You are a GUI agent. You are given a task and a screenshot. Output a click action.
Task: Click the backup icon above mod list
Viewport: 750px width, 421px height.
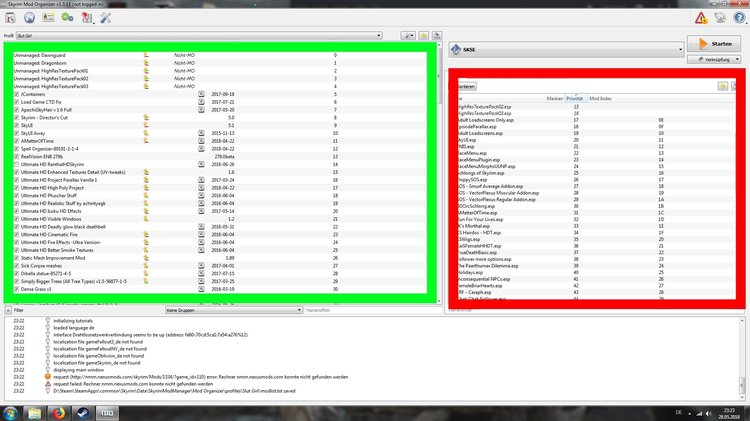[437, 35]
